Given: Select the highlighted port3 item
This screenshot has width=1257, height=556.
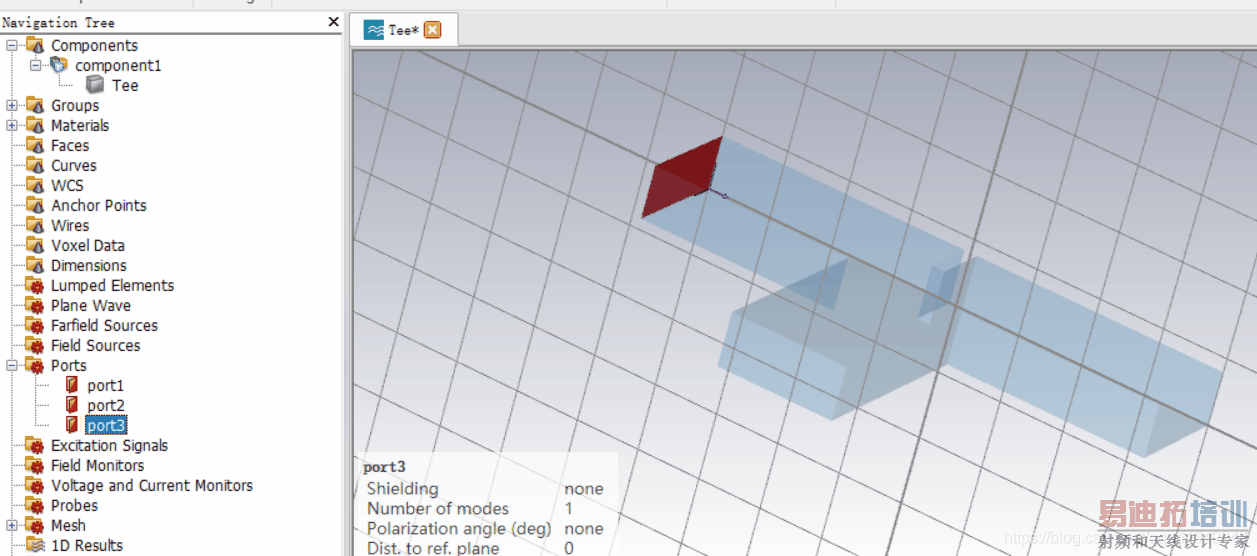Looking at the screenshot, I should tap(106, 425).
